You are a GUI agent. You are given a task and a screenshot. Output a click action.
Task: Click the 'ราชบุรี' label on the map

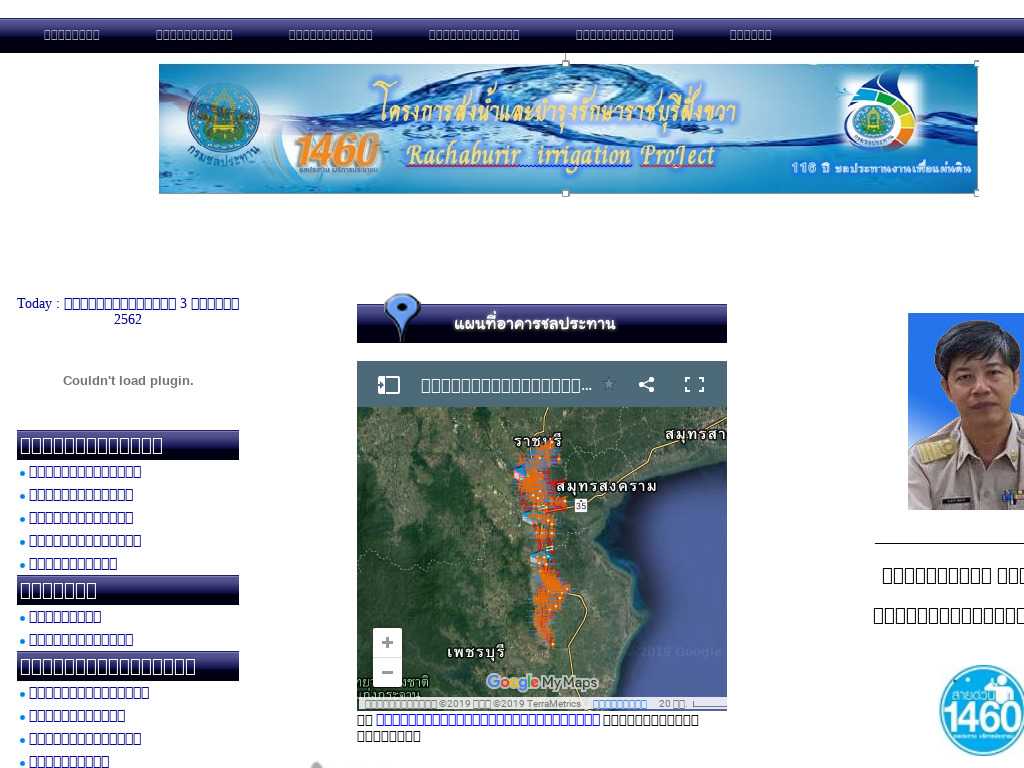click(537, 441)
